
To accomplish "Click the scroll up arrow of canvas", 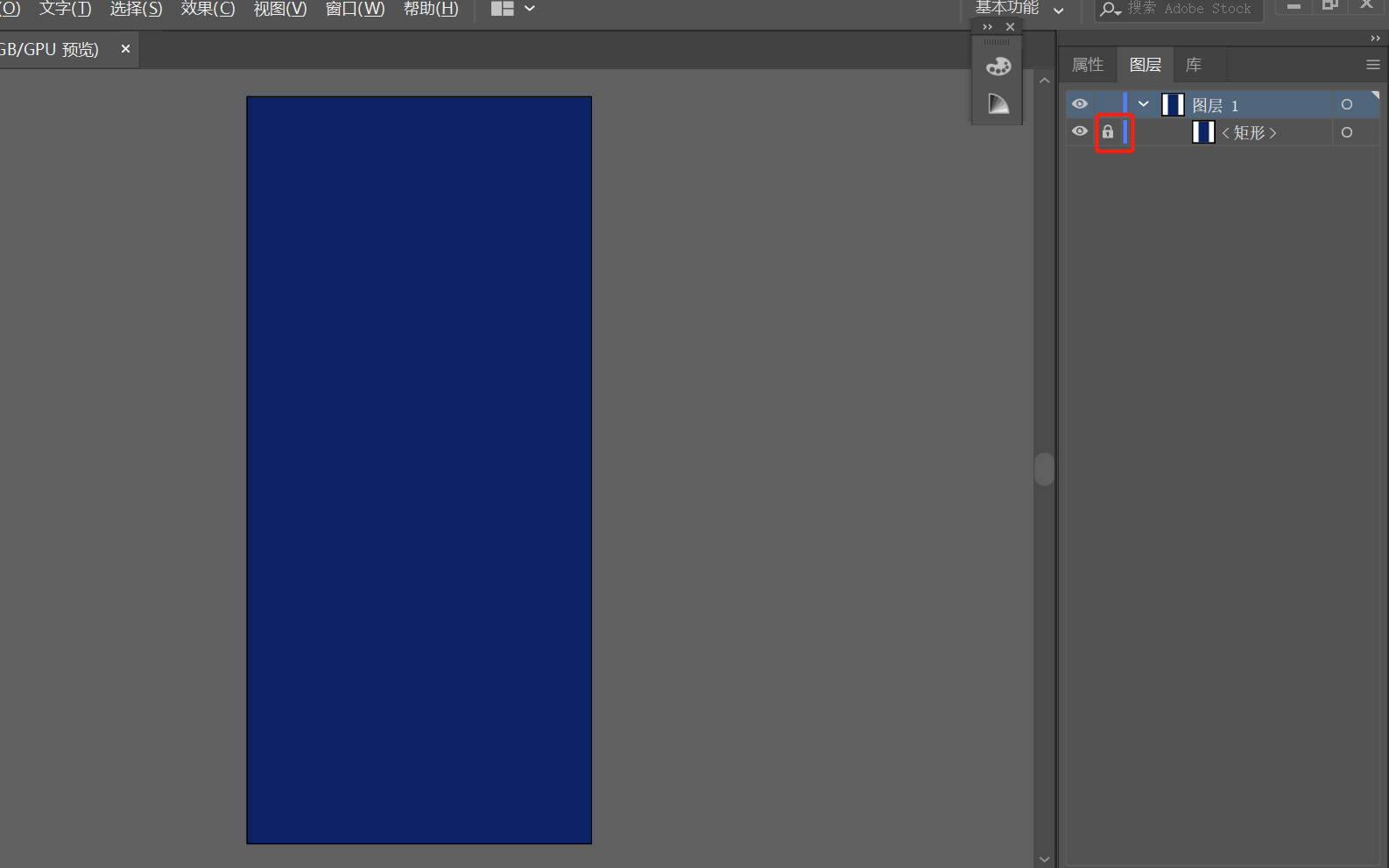I will point(1044,80).
